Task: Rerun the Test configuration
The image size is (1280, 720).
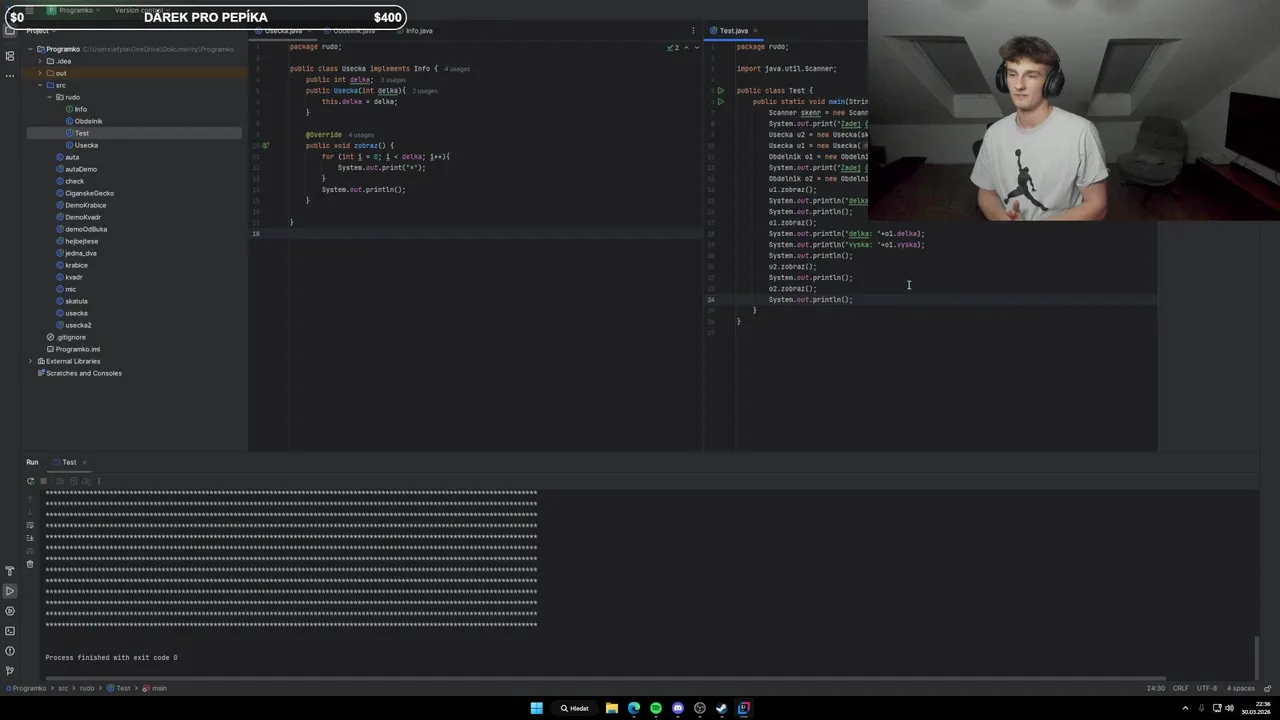Action: (x=30, y=481)
